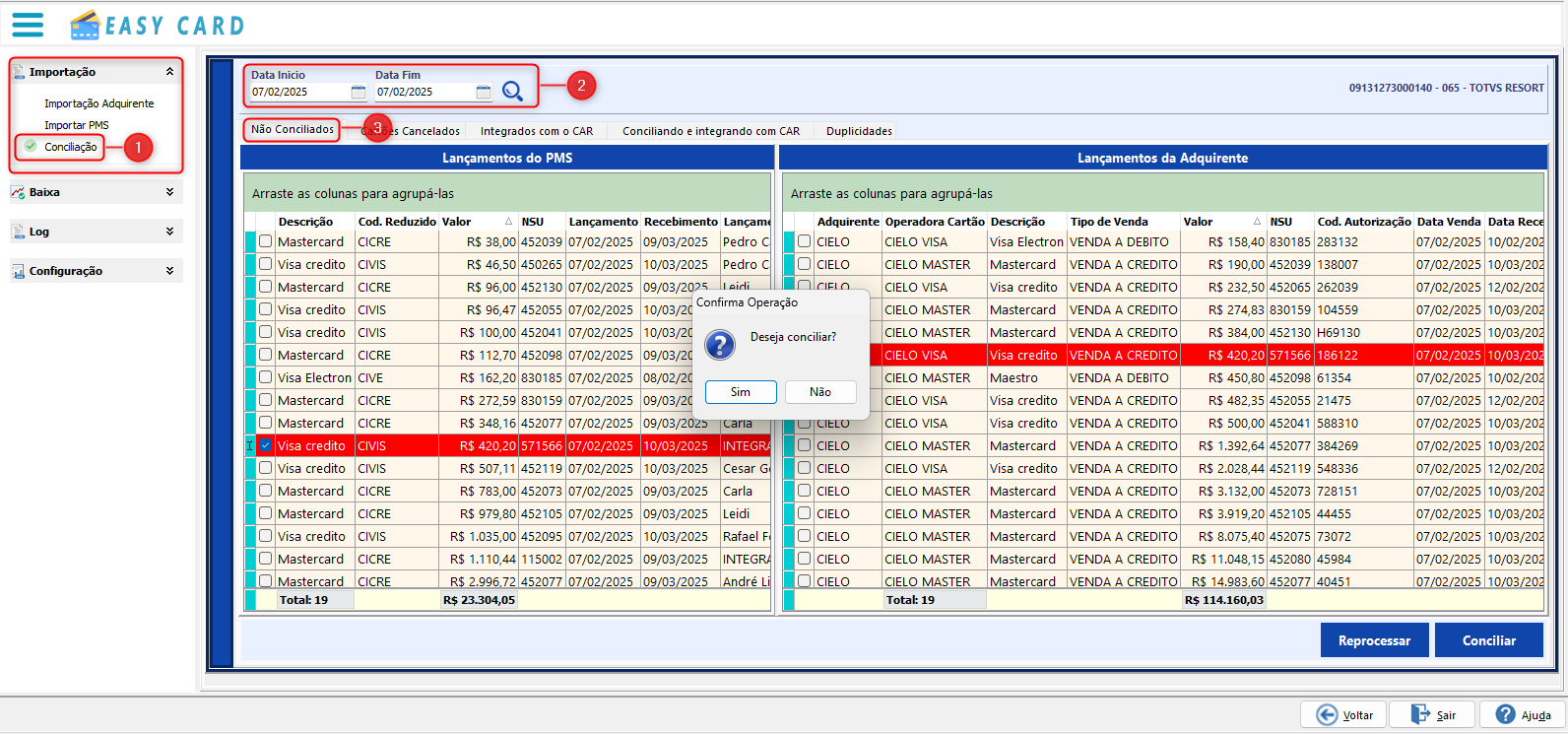This screenshot has height=734, width=1568.
Task: Open the Integrados com o CAR tab
Action: click(x=537, y=131)
